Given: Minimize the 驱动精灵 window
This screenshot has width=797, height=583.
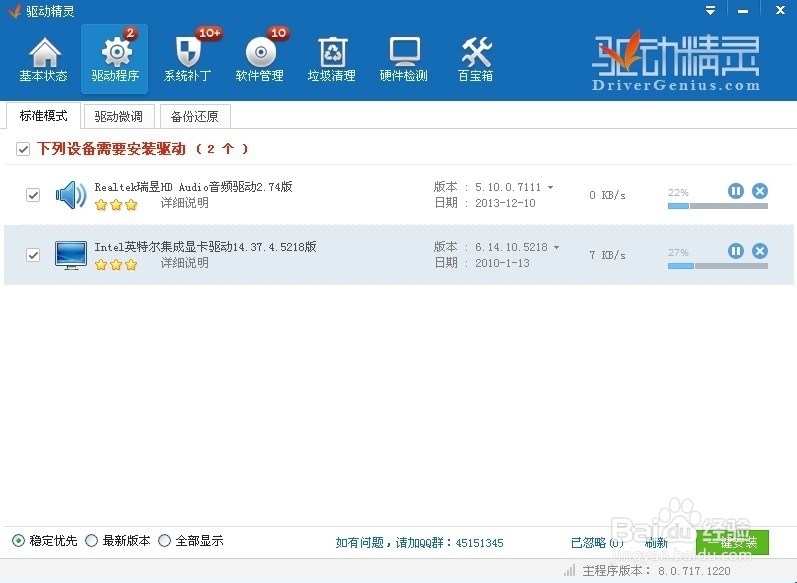Looking at the screenshot, I should (x=743, y=11).
